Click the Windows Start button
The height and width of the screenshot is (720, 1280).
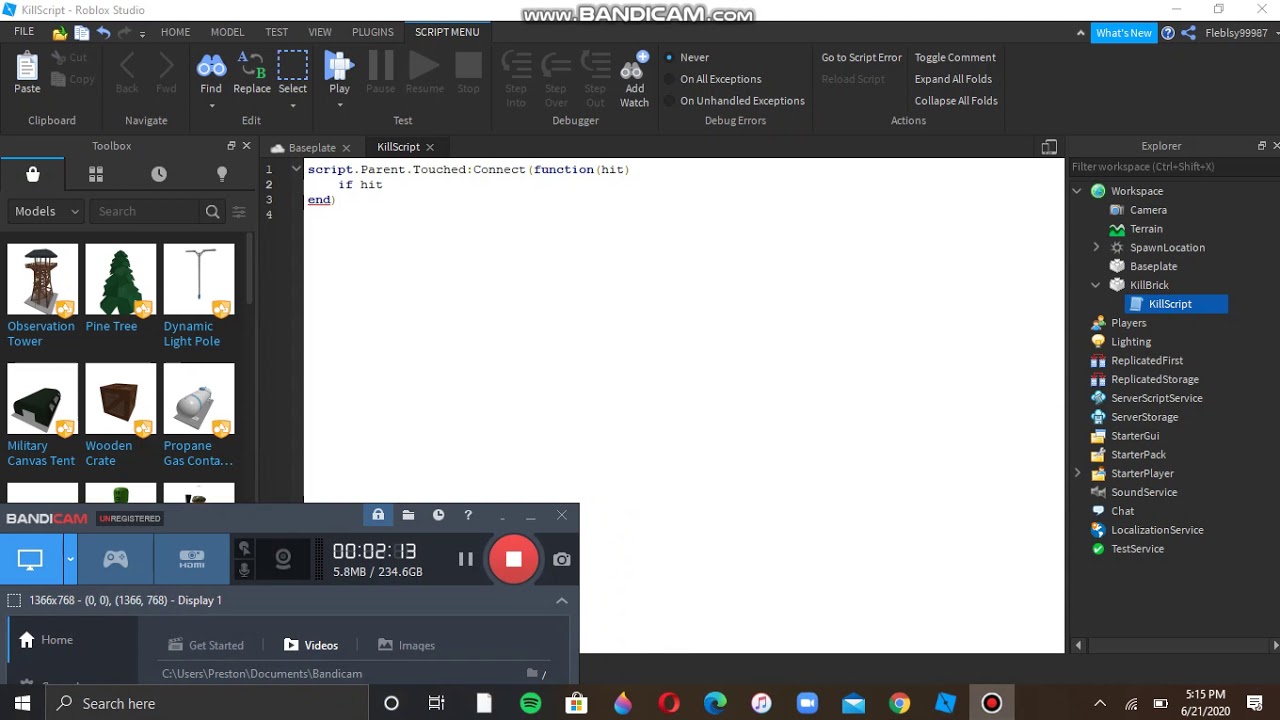tap(22, 703)
